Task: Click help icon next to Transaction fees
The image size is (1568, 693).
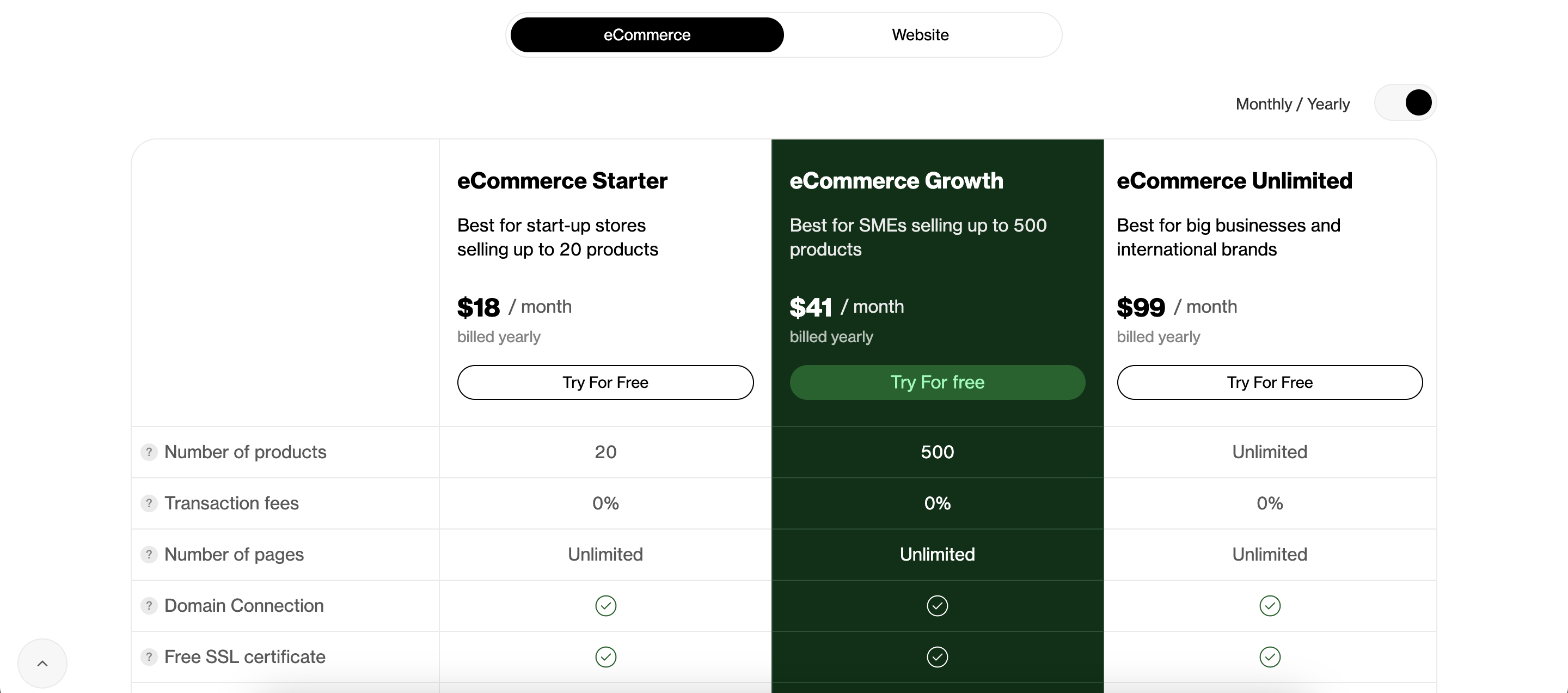Action: tap(149, 503)
